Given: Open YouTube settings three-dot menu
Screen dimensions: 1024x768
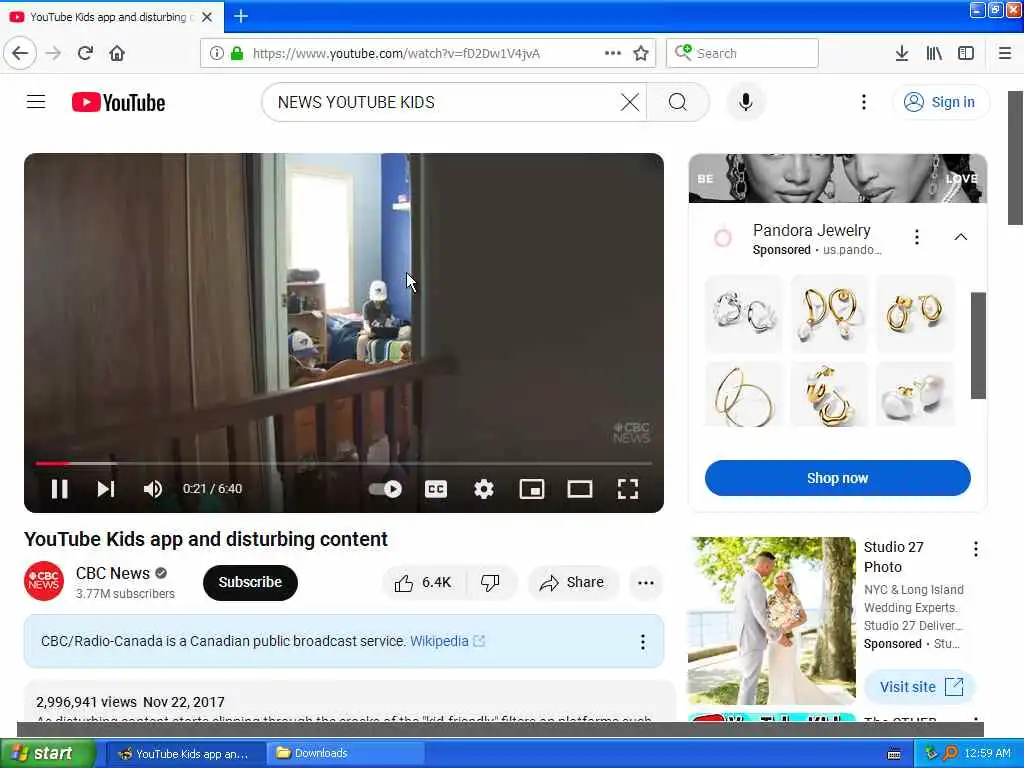Looking at the screenshot, I should click(x=864, y=102).
